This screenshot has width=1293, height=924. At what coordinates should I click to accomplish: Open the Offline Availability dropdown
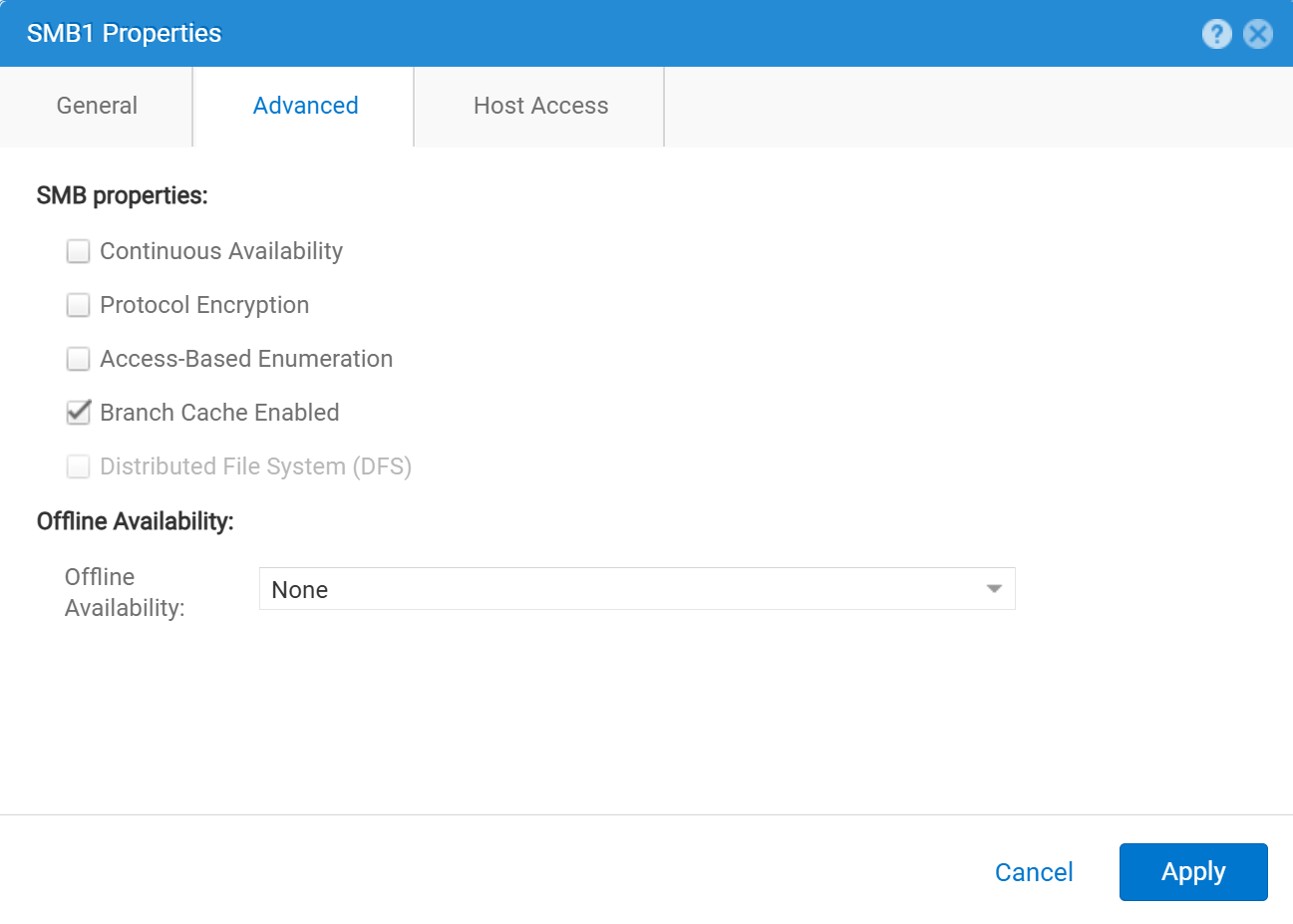point(638,588)
